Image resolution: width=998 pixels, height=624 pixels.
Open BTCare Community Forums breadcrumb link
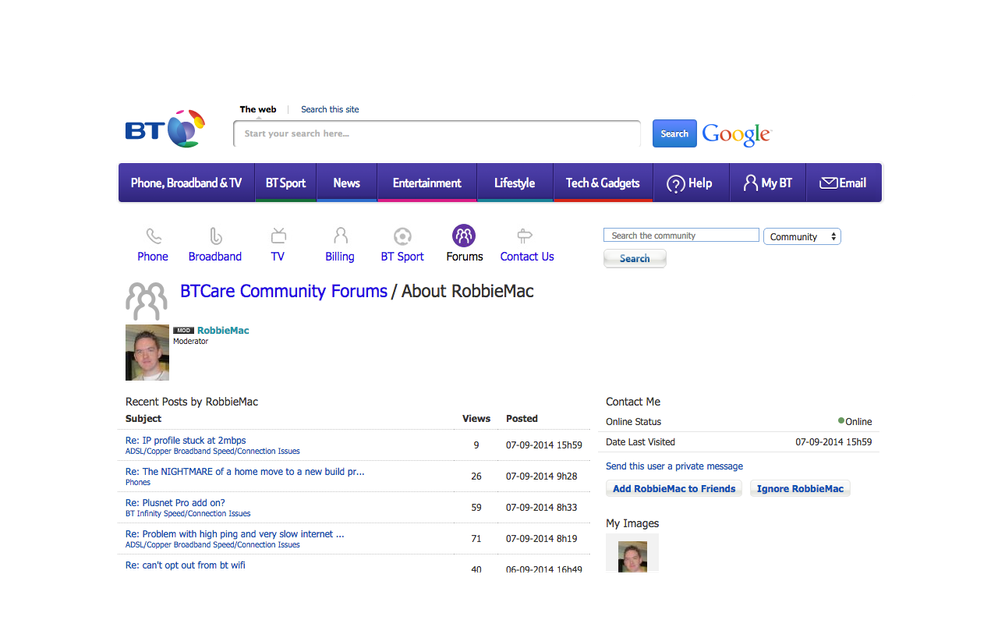click(x=283, y=291)
